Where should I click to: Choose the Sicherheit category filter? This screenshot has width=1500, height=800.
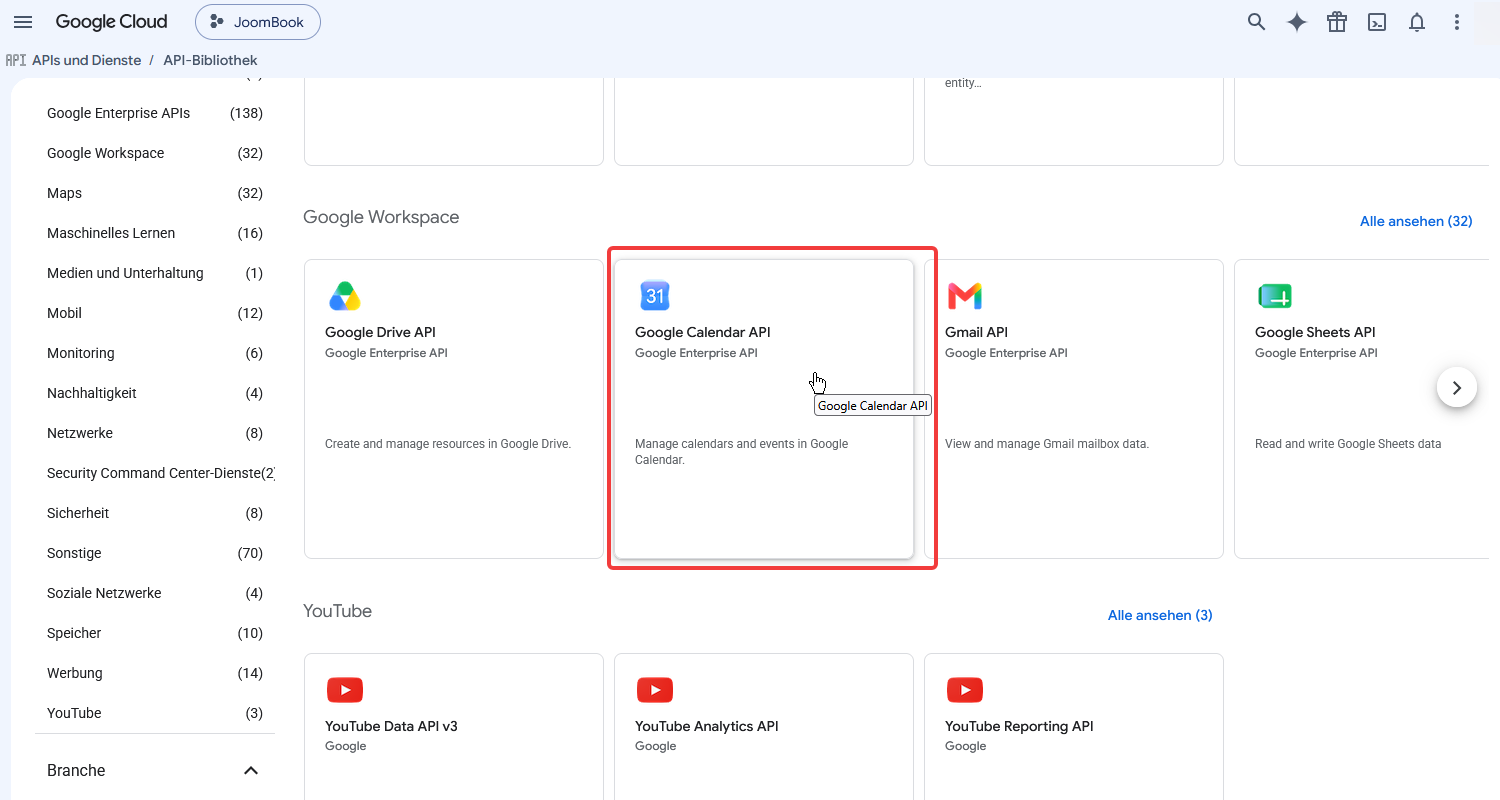[155, 513]
